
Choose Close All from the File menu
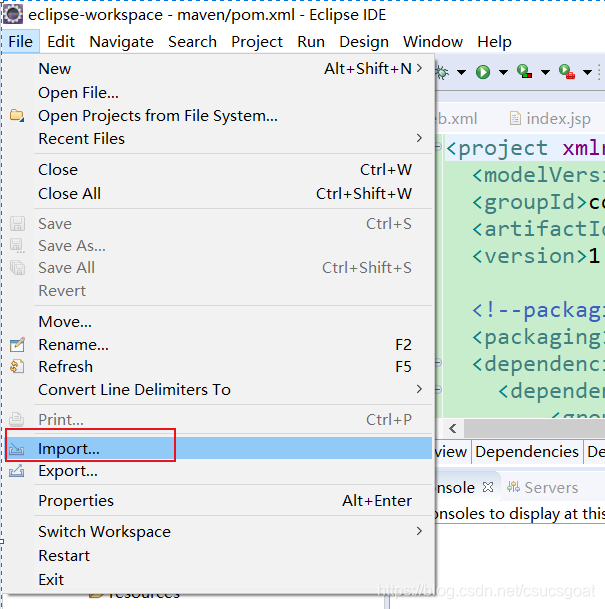(x=219, y=193)
